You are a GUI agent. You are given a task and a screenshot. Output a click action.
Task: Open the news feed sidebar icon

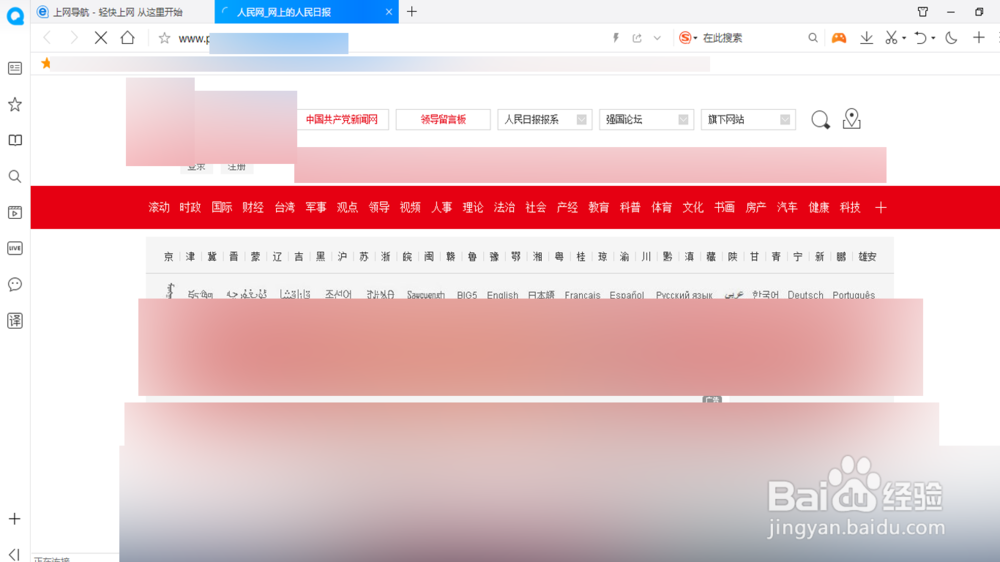point(15,68)
